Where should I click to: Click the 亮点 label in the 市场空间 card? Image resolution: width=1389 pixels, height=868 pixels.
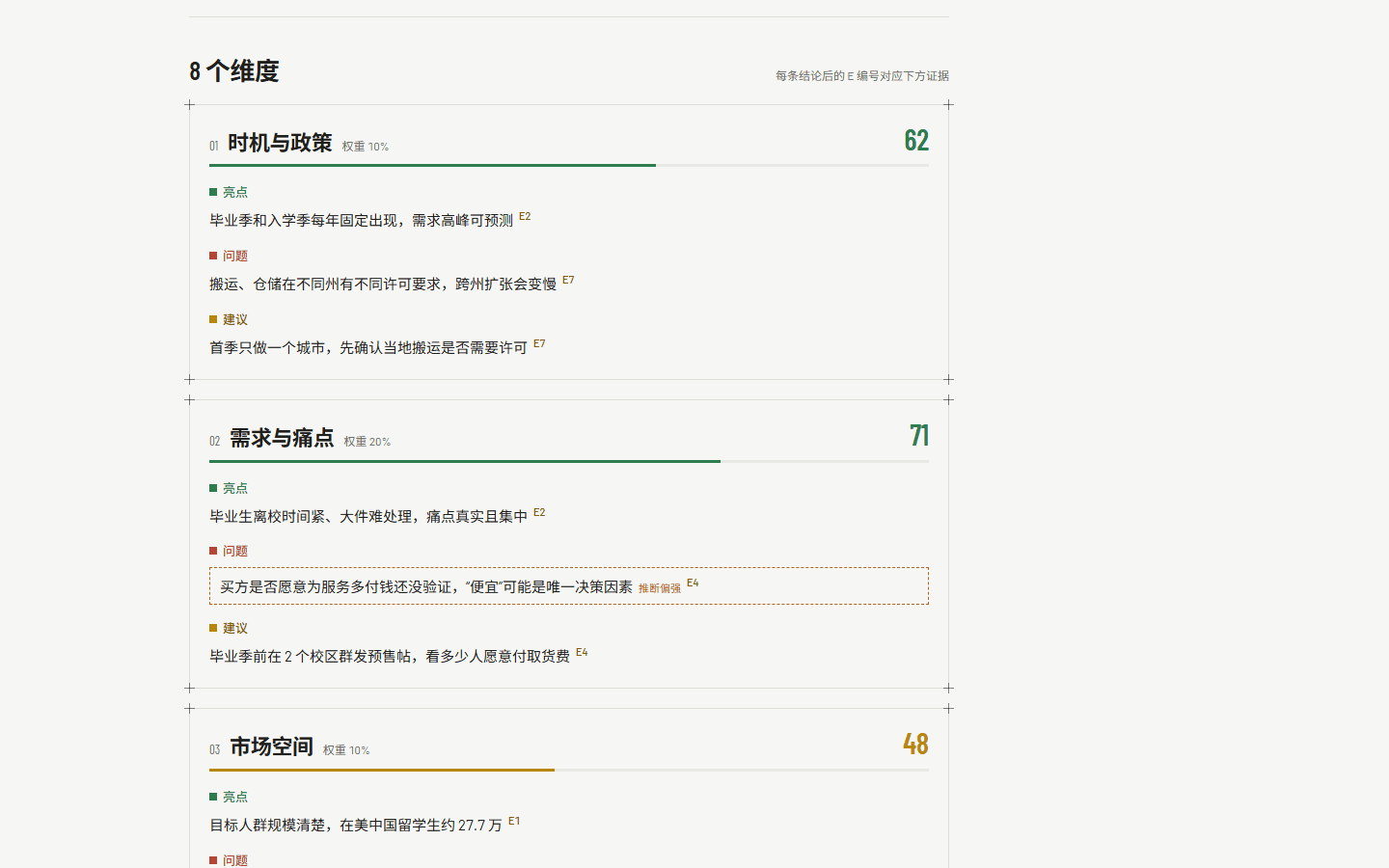tap(229, 797)
